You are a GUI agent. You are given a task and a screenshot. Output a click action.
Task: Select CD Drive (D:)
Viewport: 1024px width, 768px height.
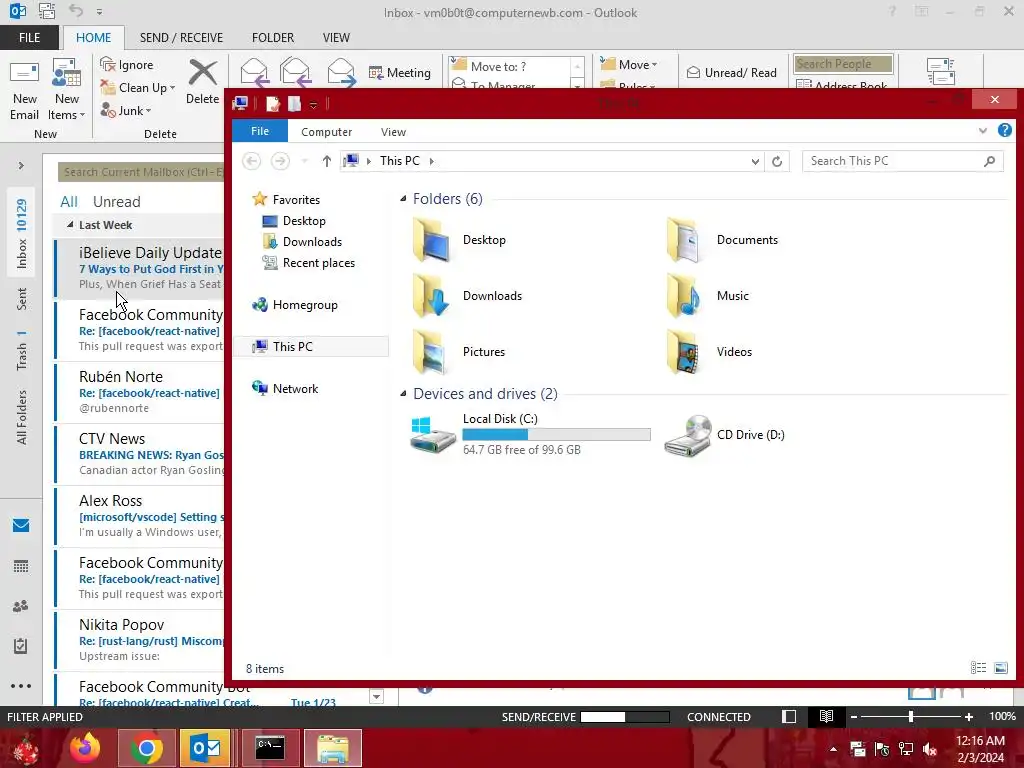725,435
